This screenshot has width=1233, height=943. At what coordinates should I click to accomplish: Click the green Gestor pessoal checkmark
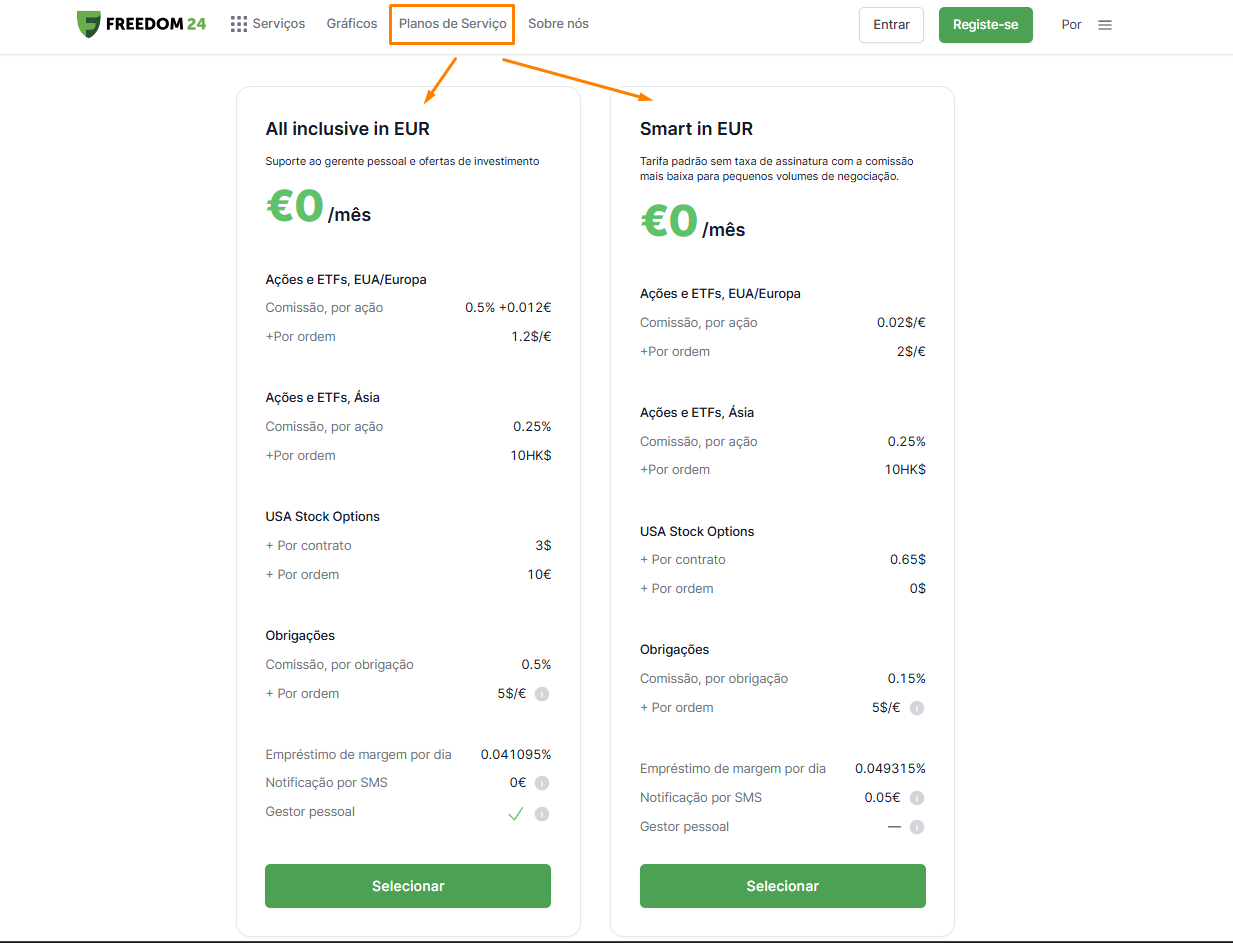515,814
